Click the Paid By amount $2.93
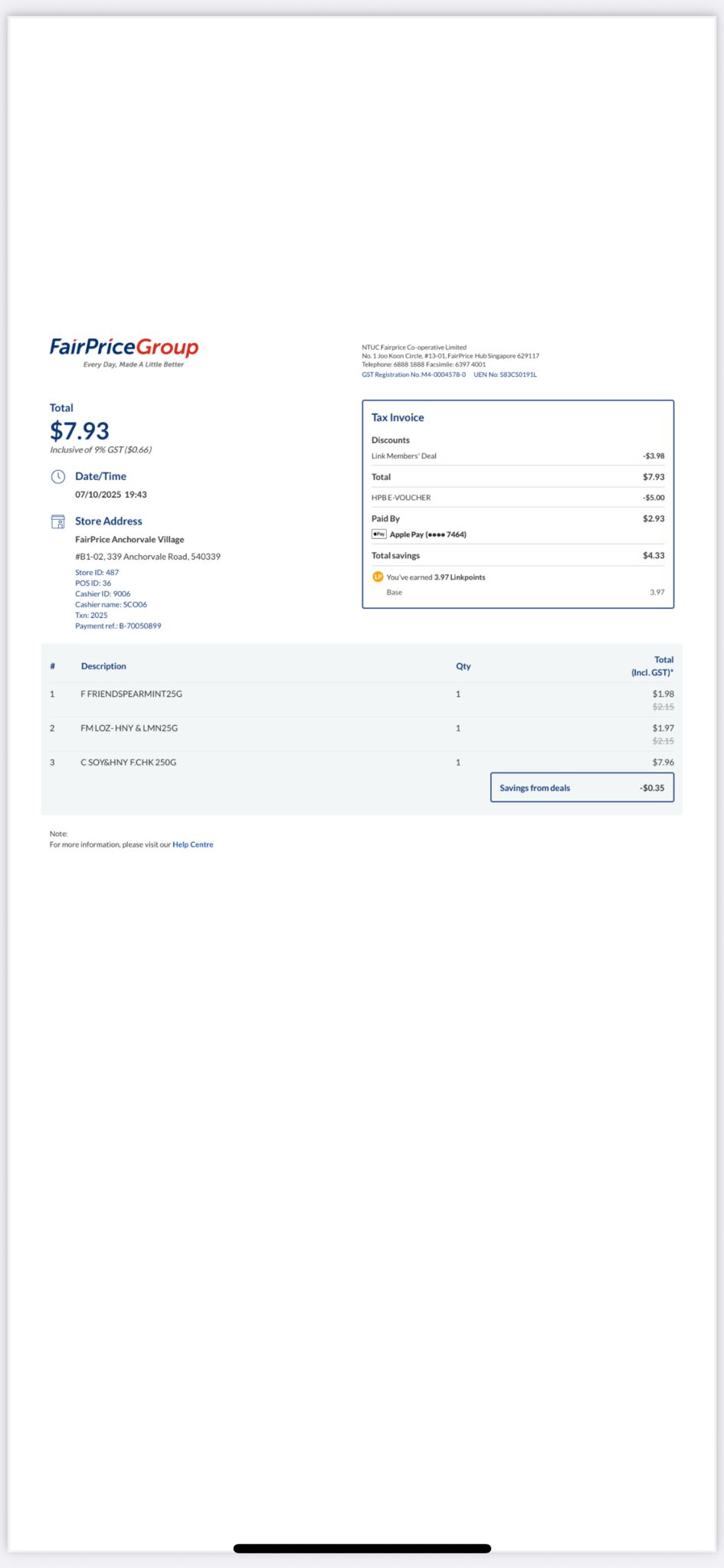The image size is (724, 1568). 654,518
